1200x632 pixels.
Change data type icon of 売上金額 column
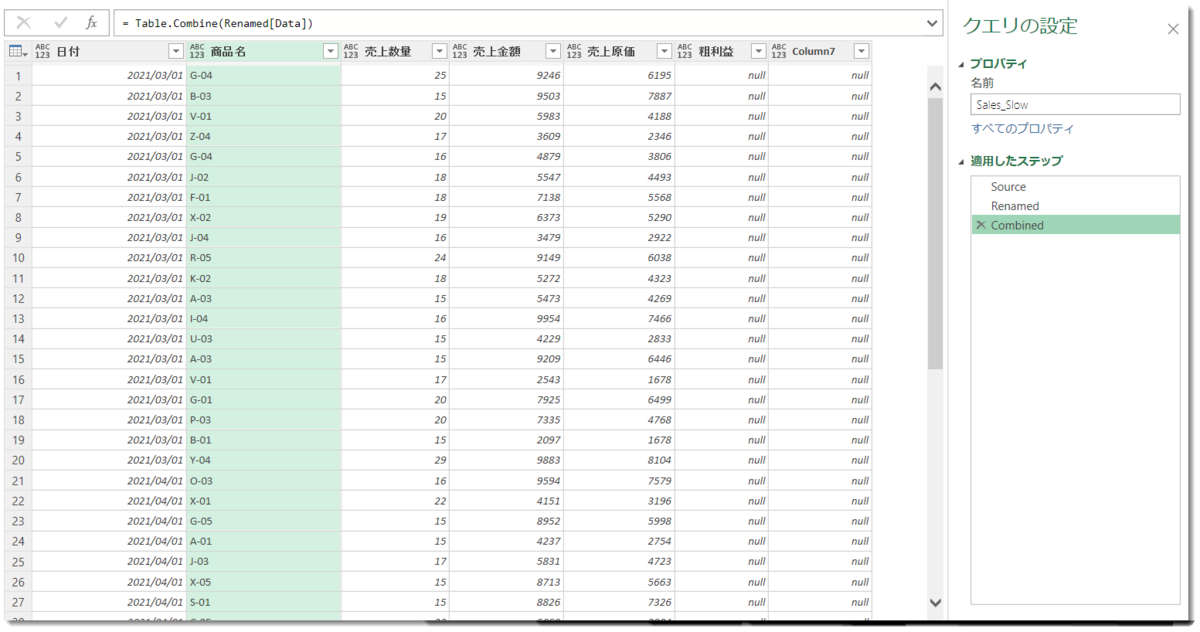pyautogui.click(x=460, y=51)
